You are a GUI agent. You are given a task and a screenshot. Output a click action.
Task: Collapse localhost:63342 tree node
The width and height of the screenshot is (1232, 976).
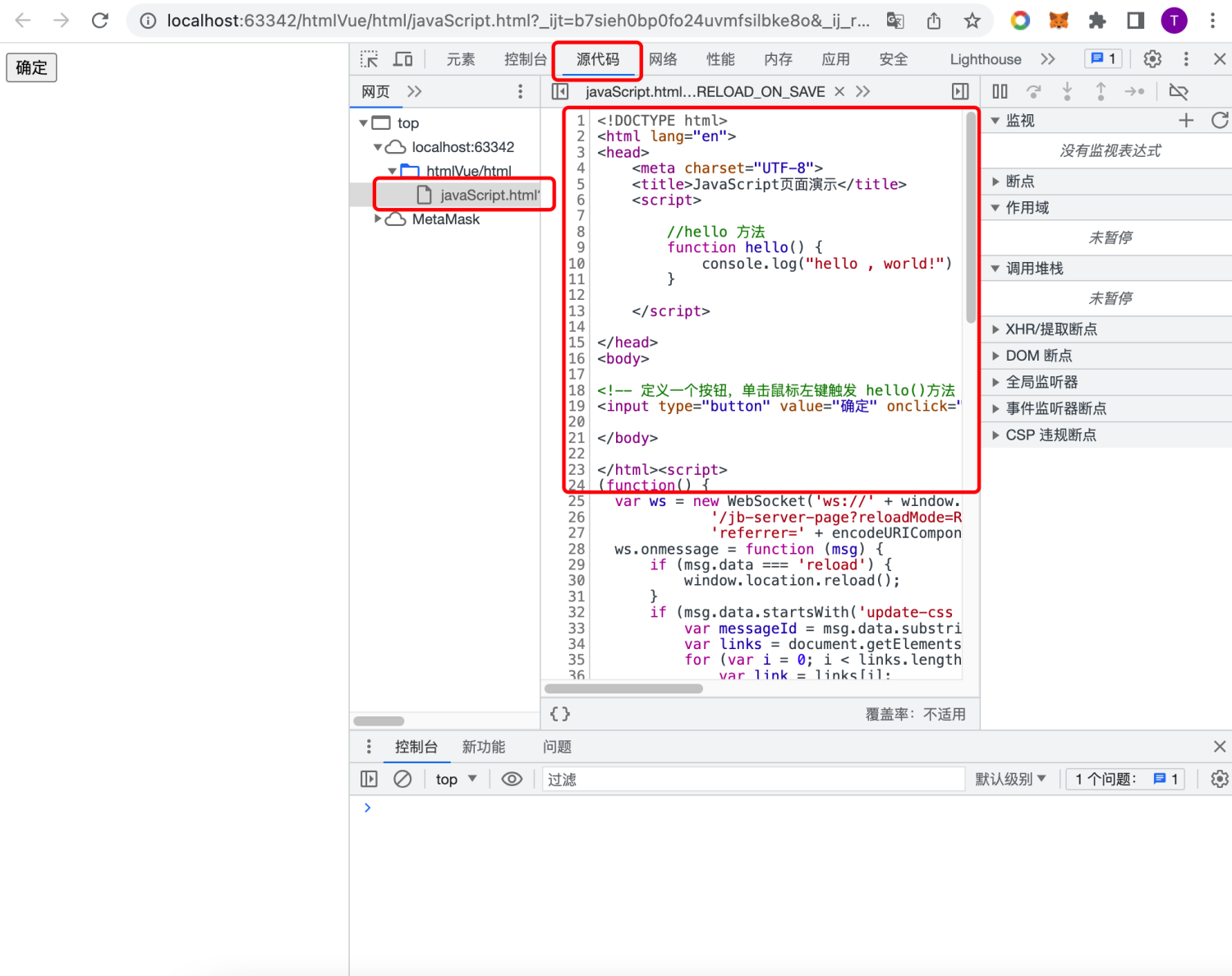[378, 147]
